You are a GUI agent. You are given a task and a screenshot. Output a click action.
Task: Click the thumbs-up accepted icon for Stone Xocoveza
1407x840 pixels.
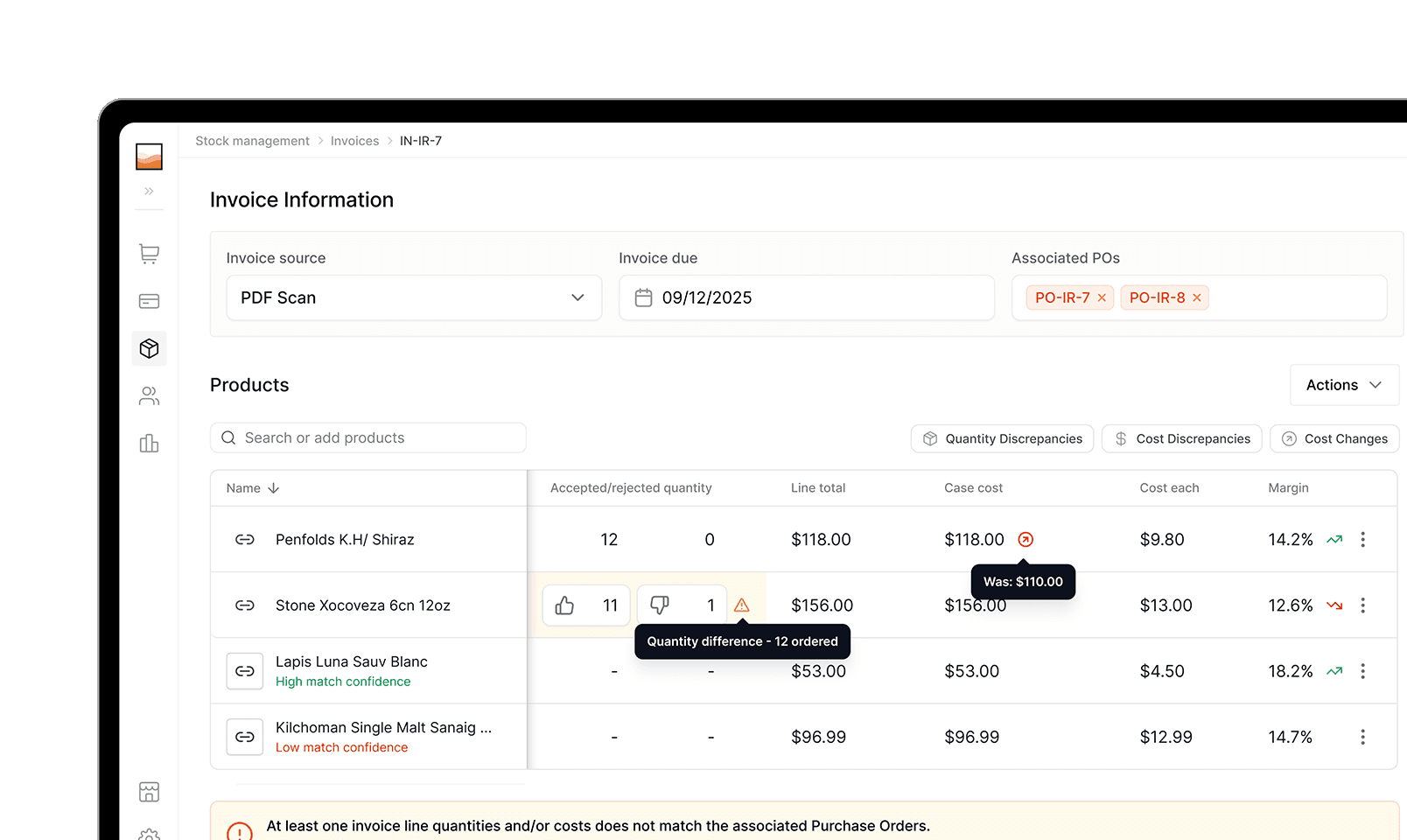[x=564, y=605]
